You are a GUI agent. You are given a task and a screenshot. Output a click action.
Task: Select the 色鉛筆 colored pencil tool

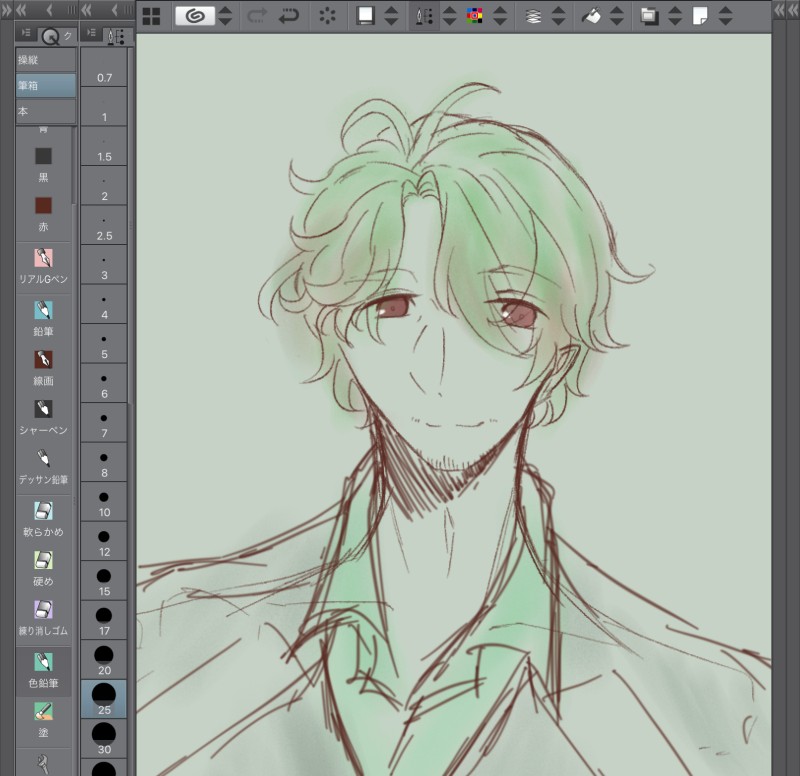[43, 670]
